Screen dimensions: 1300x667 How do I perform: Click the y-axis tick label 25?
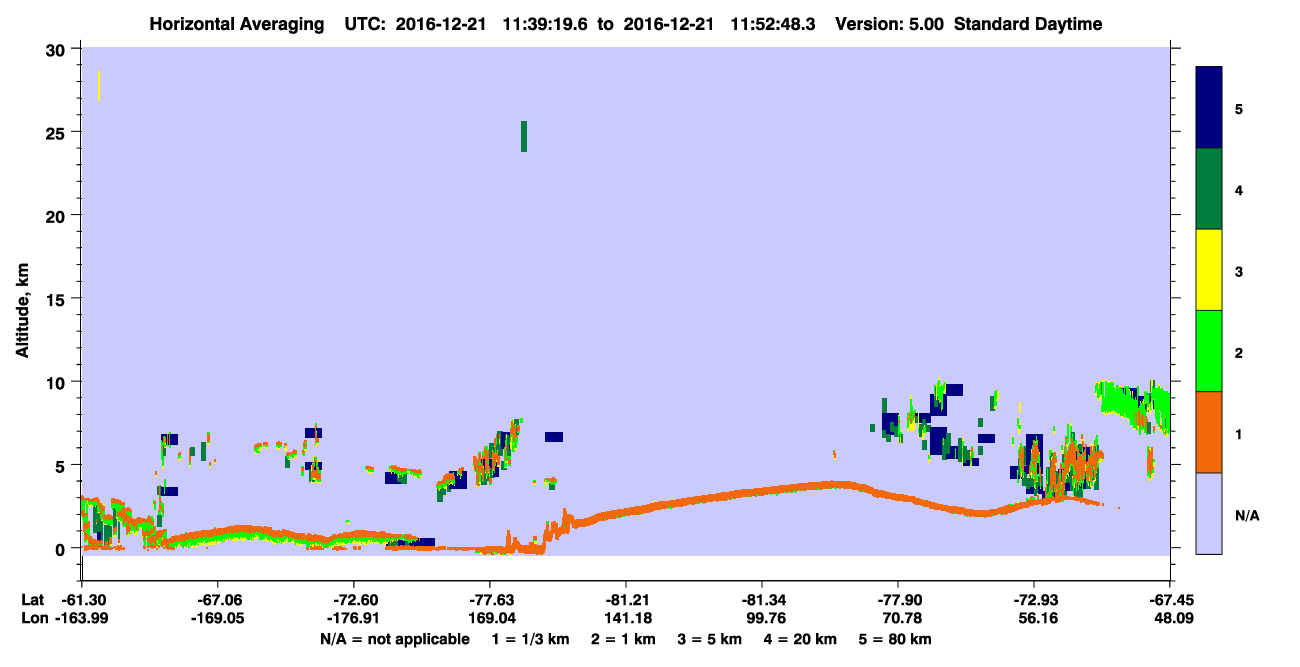[58, 132]
